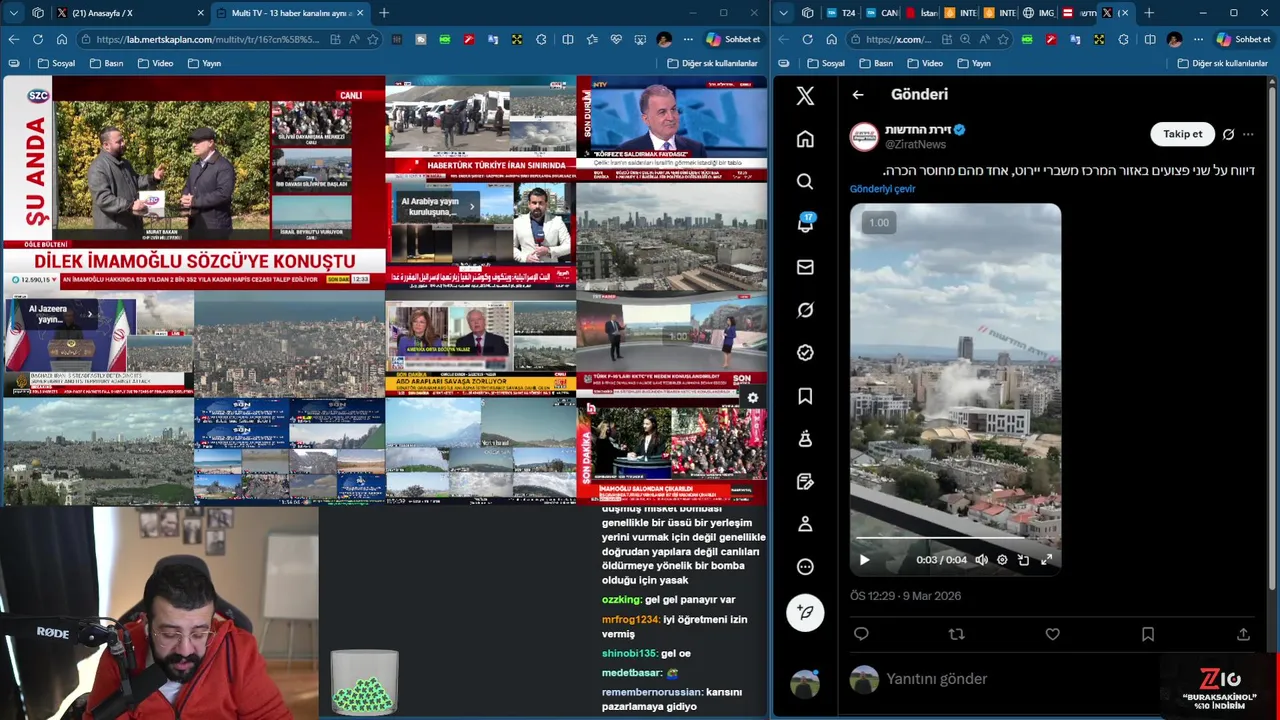
Task: Expand tab search dropdown in left window
Action: tap(13, 13)
